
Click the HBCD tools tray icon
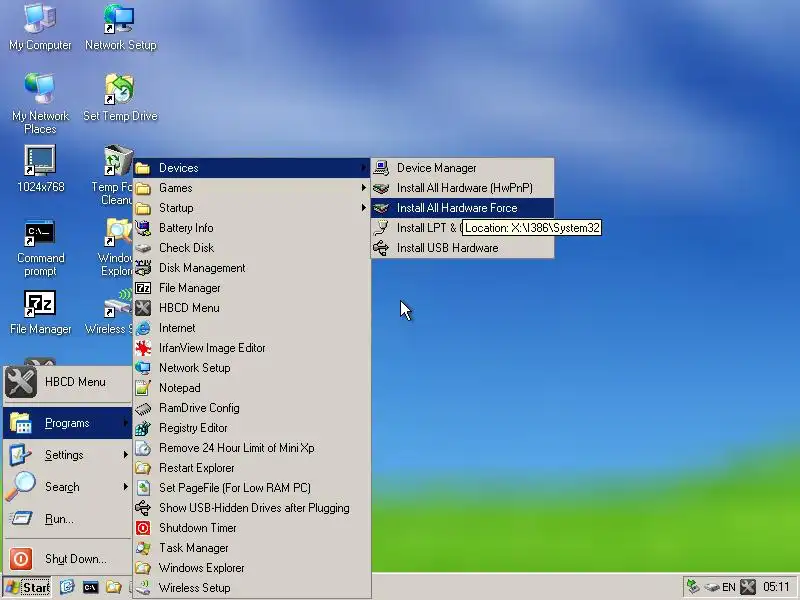(x=748, y=587)
